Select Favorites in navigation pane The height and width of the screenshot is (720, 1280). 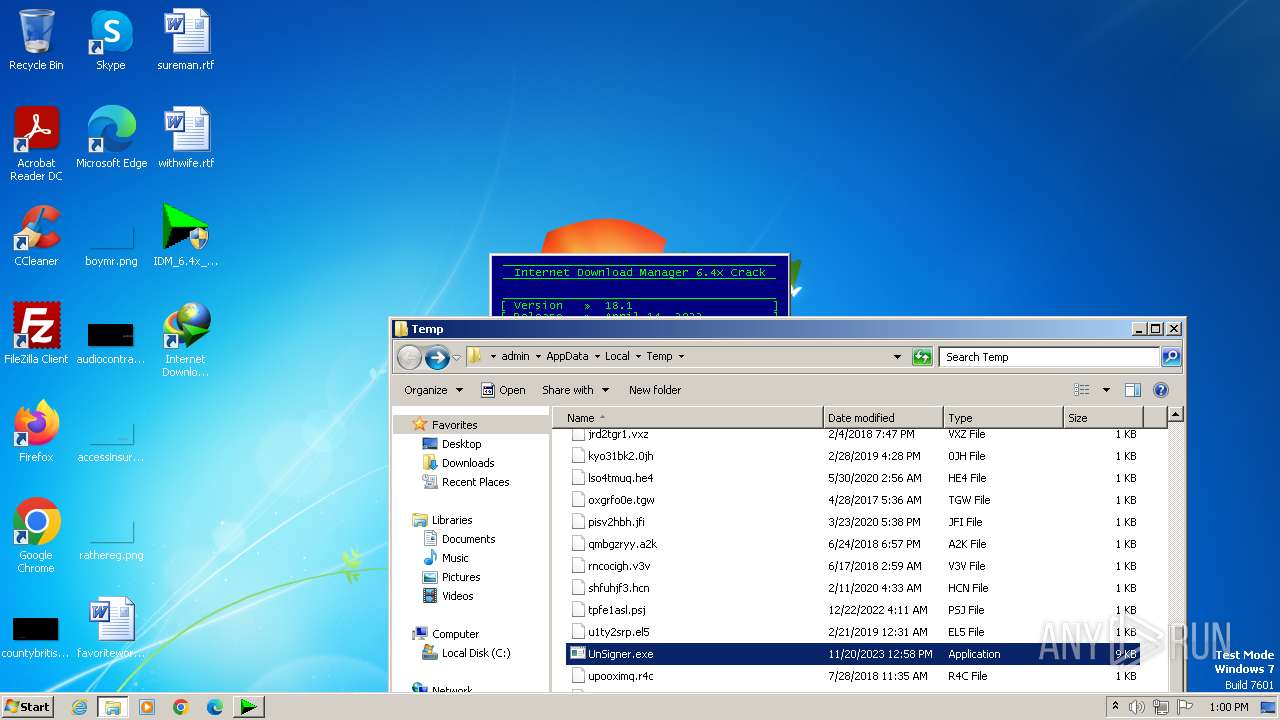pos(454,425)
